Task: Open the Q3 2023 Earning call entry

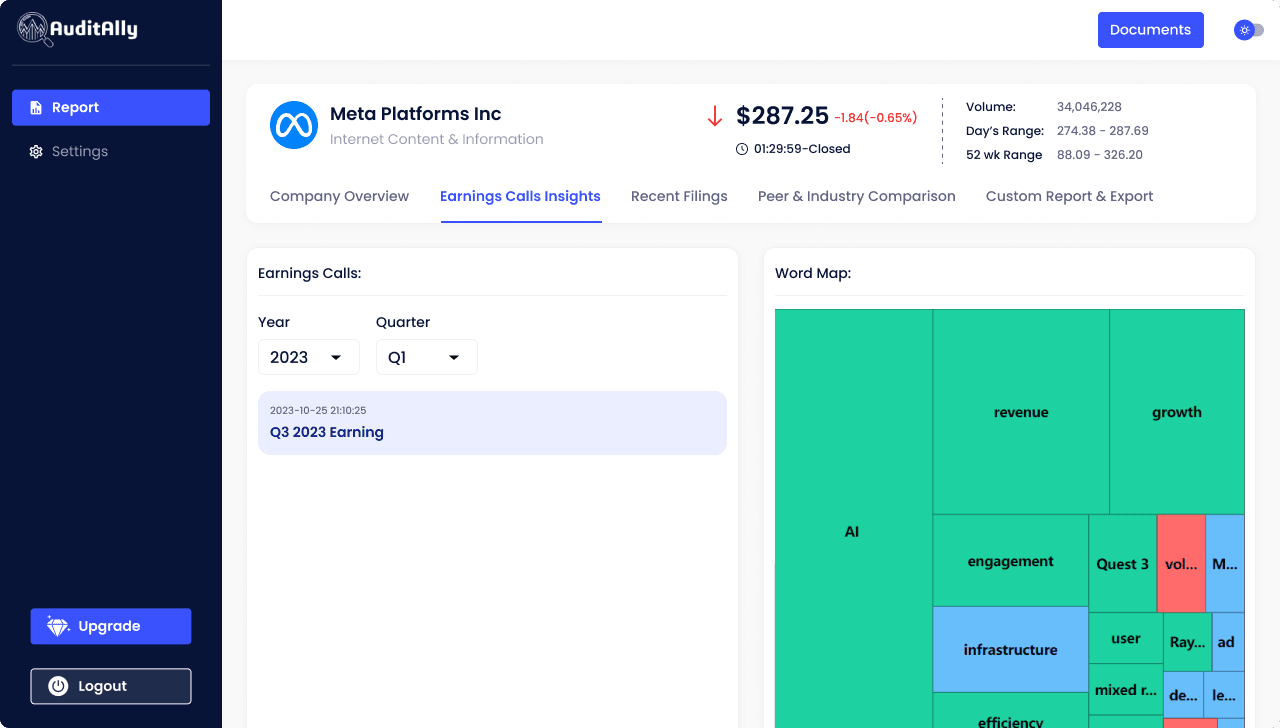Action: (492, 423)
